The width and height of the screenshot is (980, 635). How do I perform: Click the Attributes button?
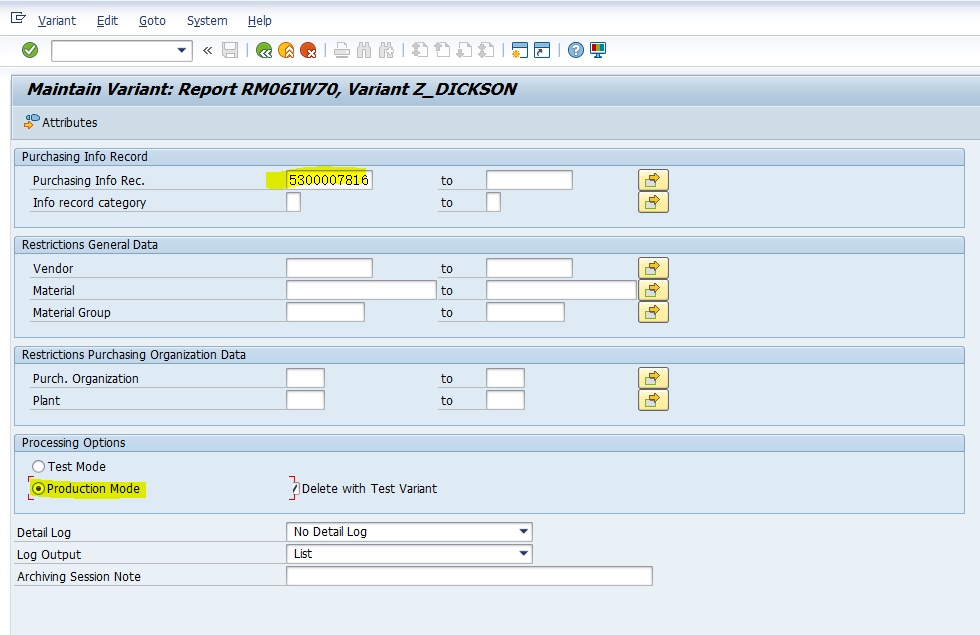[x=62, y=122]
